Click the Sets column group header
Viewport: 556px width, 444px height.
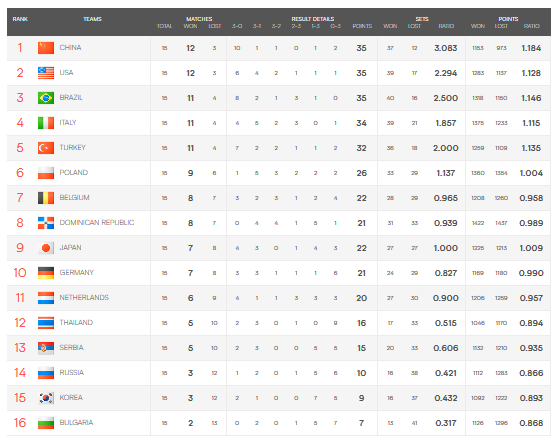[422, 19]
